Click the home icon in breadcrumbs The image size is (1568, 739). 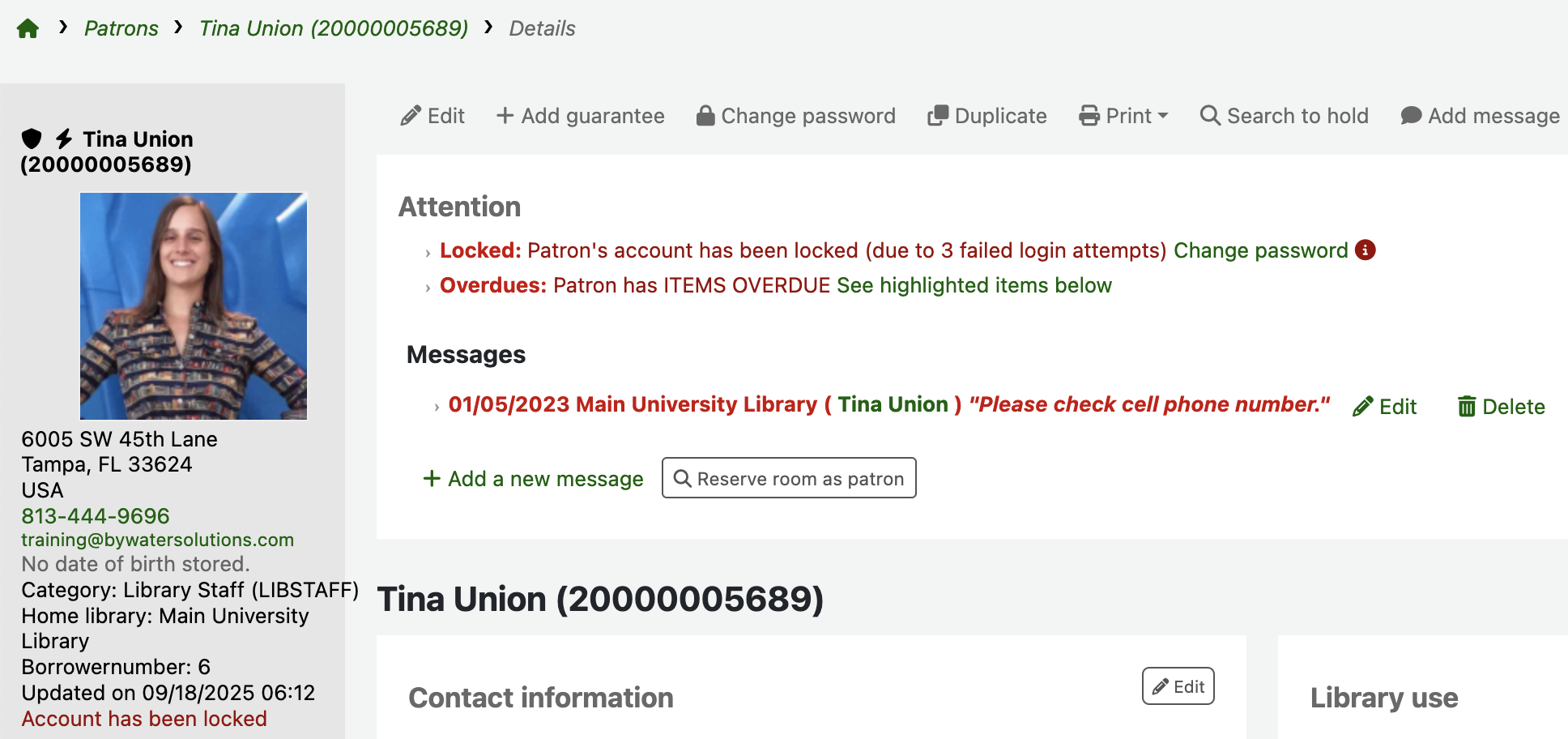(28, 29)
